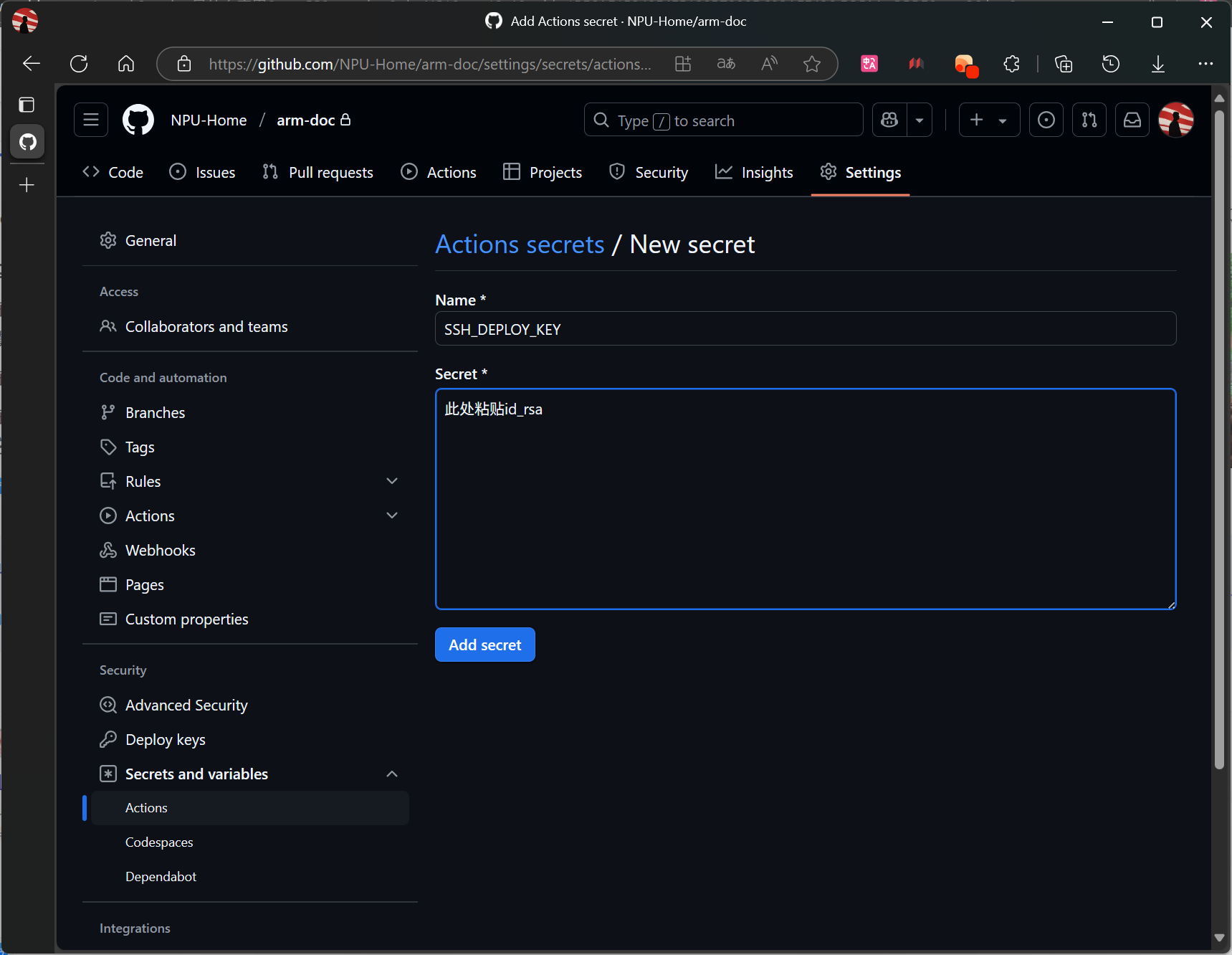Expand the Actions section under Code and automation
The image size is (1232, 955).
391,515
